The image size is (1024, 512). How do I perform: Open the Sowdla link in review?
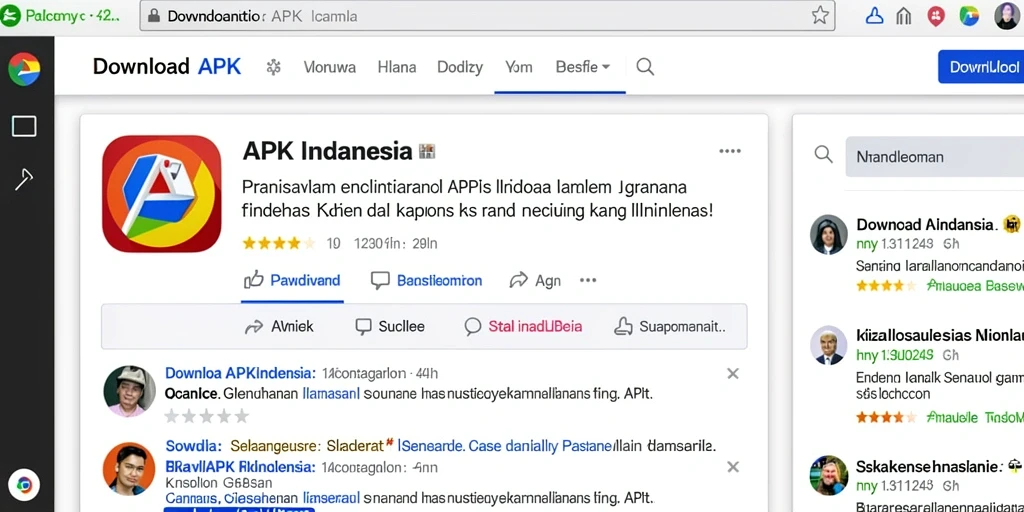(193, 447)
